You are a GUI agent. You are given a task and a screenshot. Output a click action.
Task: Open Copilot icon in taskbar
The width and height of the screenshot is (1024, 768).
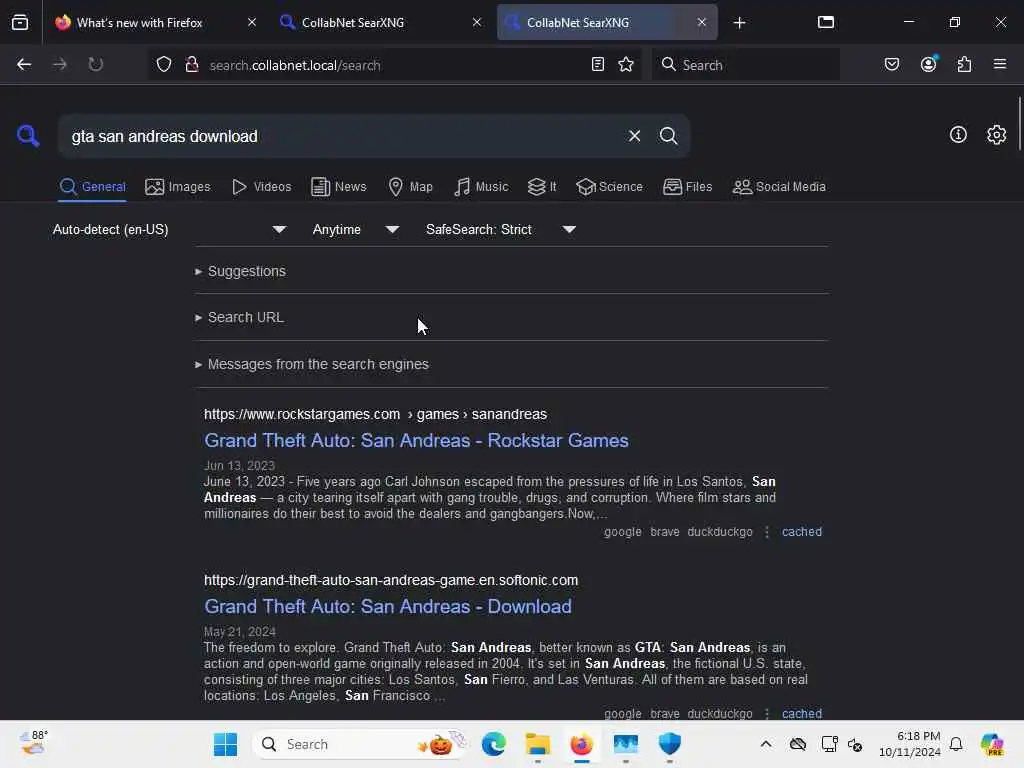(992, 744)
